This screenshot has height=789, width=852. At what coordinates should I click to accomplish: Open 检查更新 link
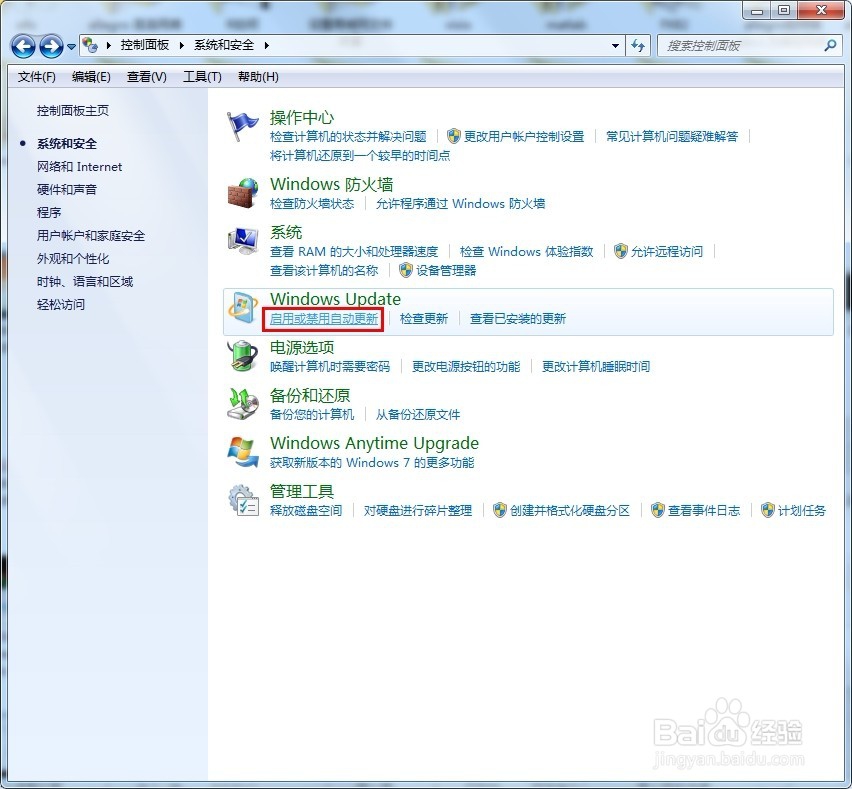(424, 319)
